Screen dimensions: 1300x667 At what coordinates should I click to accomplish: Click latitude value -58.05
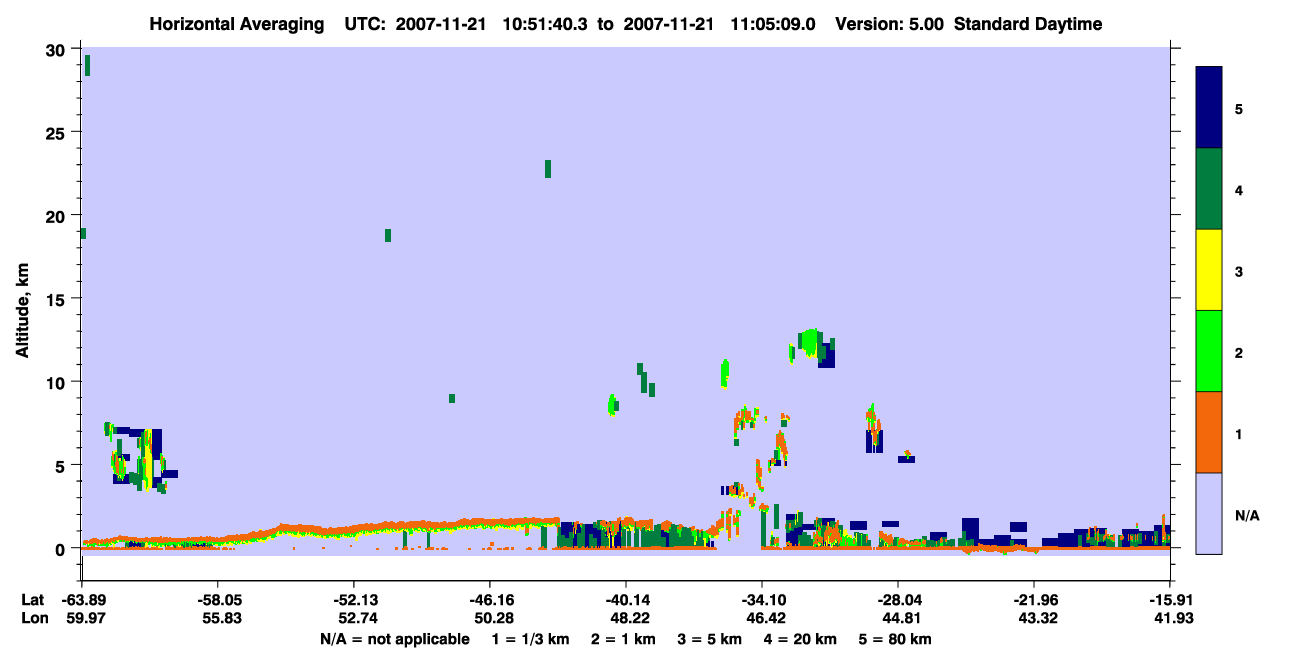pos(218,600)
